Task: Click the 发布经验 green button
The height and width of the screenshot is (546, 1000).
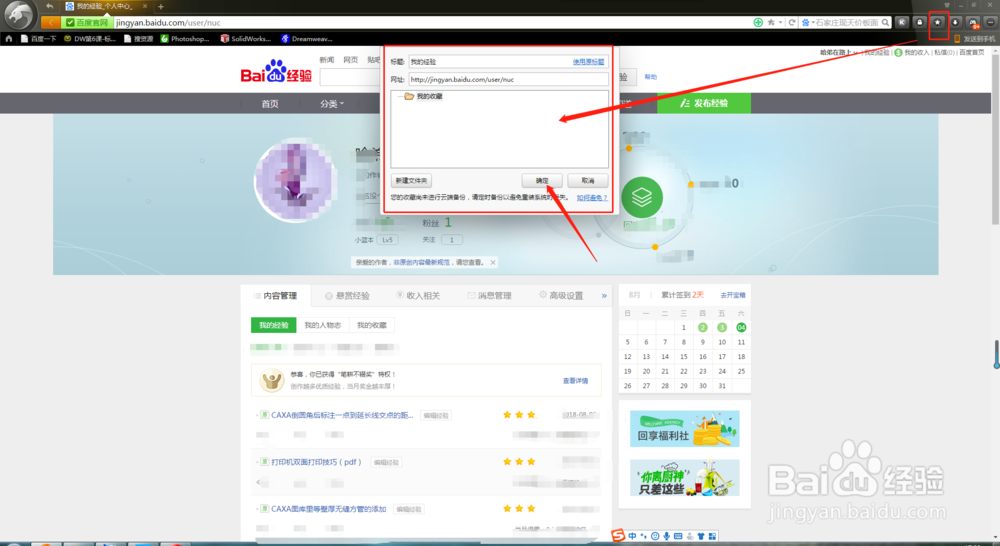Action: point(704,103)
